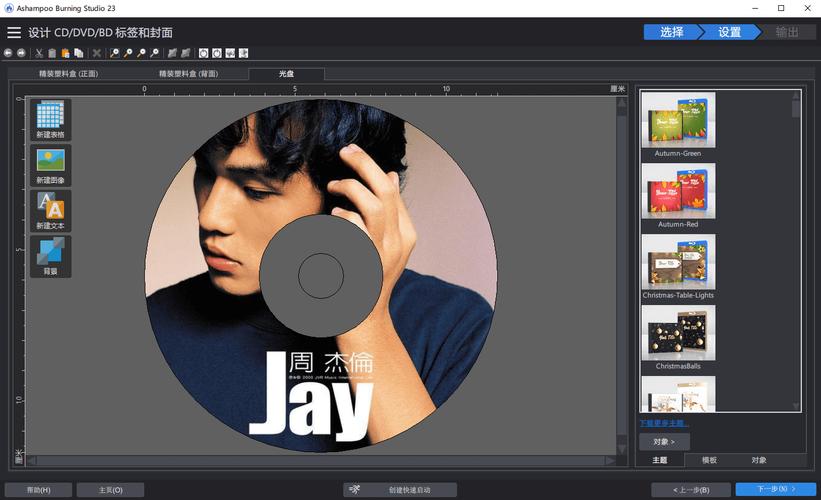Click the 创建快速启动 button
The height and width of the screenshot is (500, 821).
400,490
